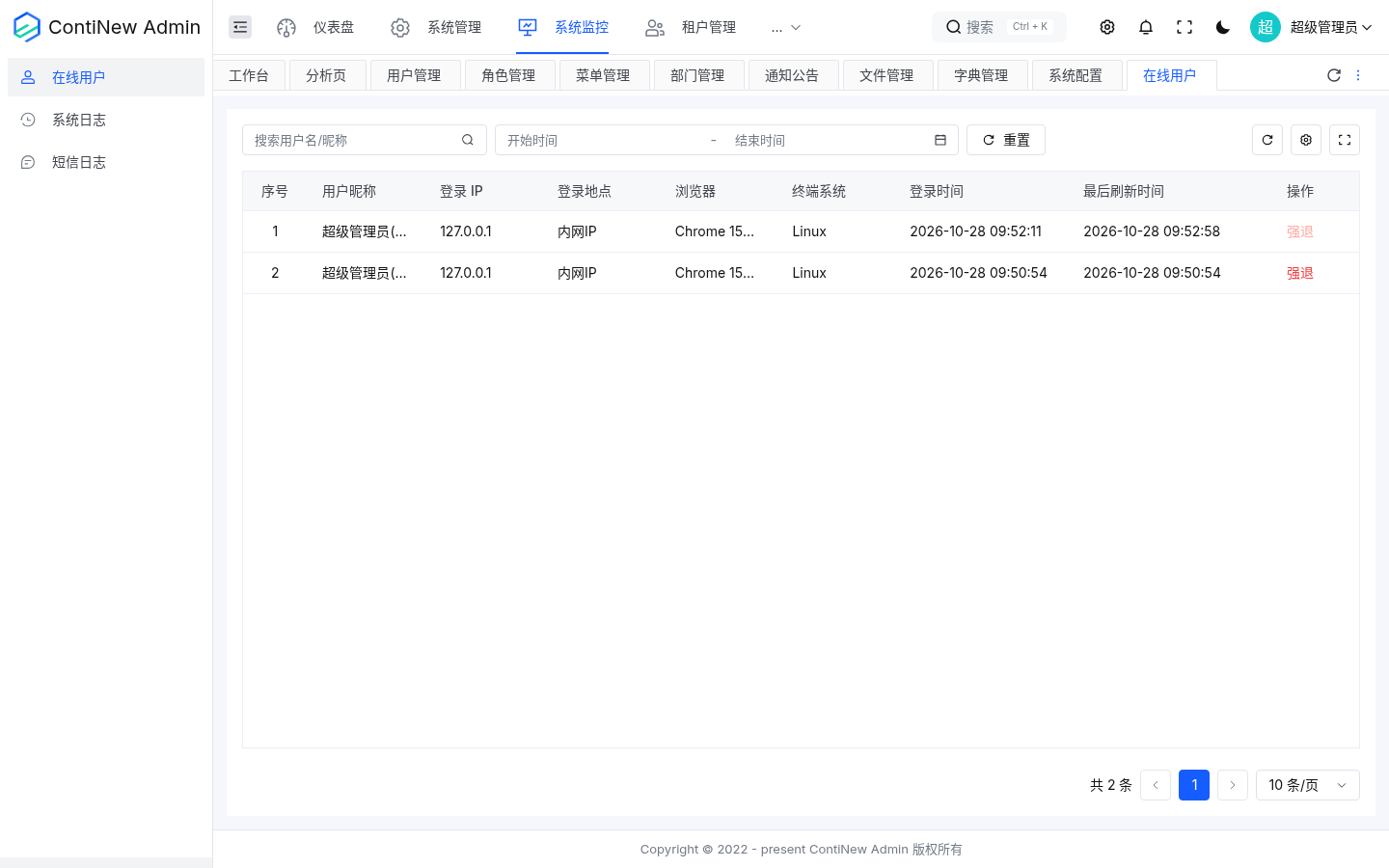Switch to the 系统配置 tab
1389x868 pixels.
tap(1076, 75)
